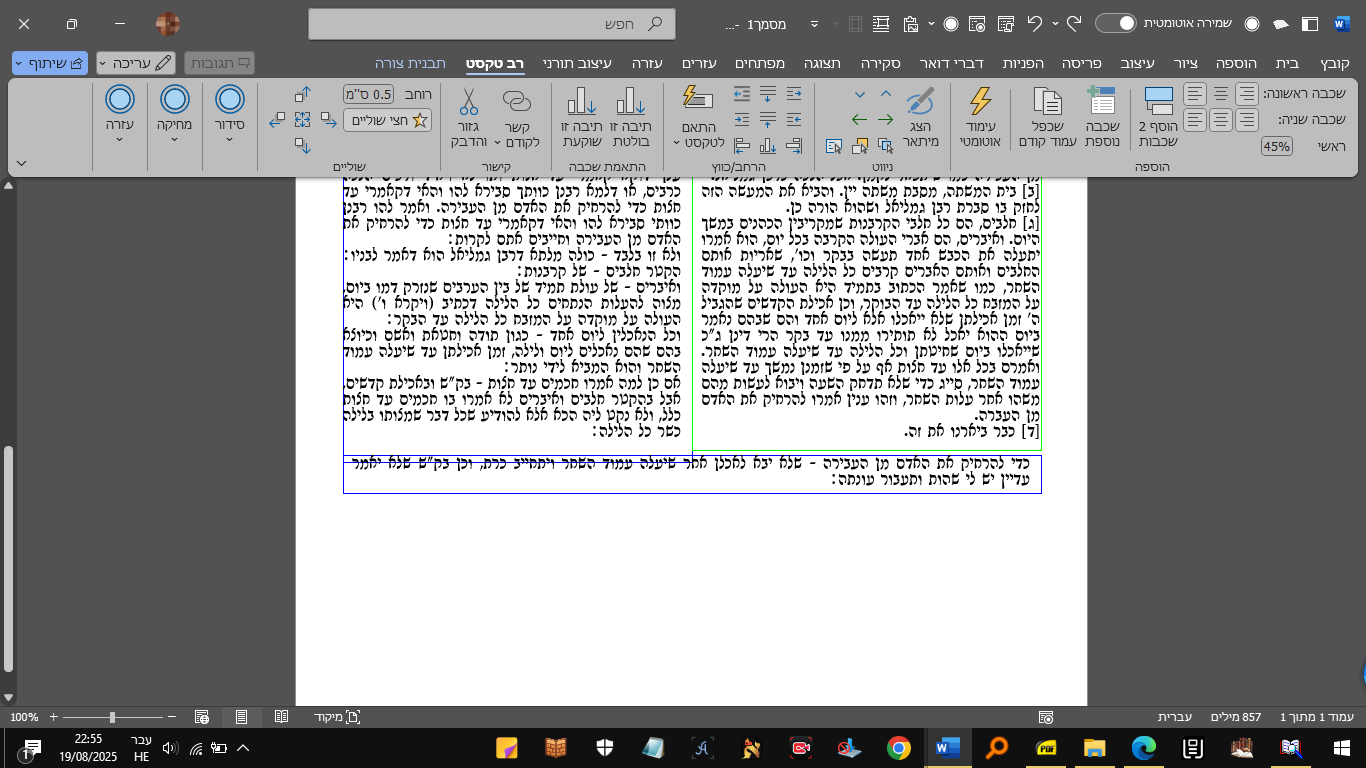Switch to the 'עיצוב תורני' tab

click(x=577, y=63)
